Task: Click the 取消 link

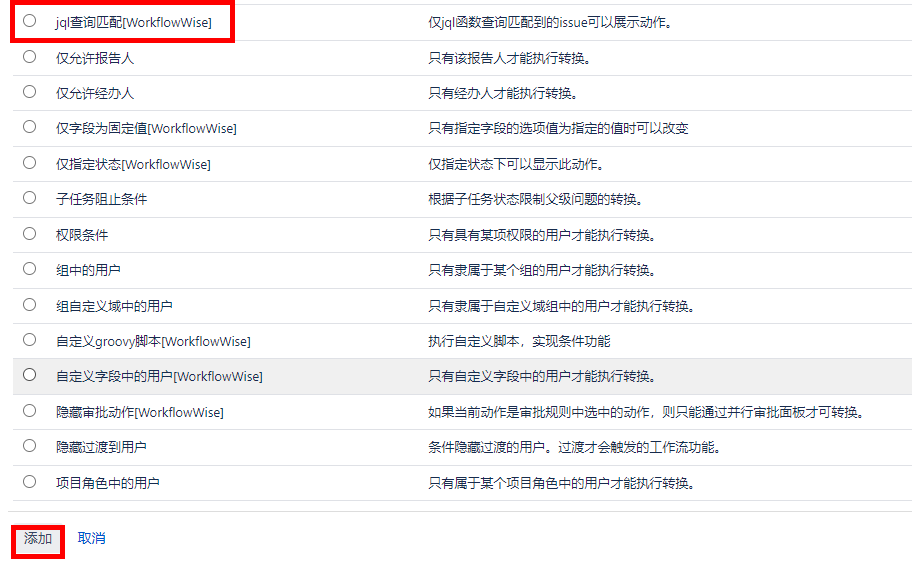Action: click(91, 539)
